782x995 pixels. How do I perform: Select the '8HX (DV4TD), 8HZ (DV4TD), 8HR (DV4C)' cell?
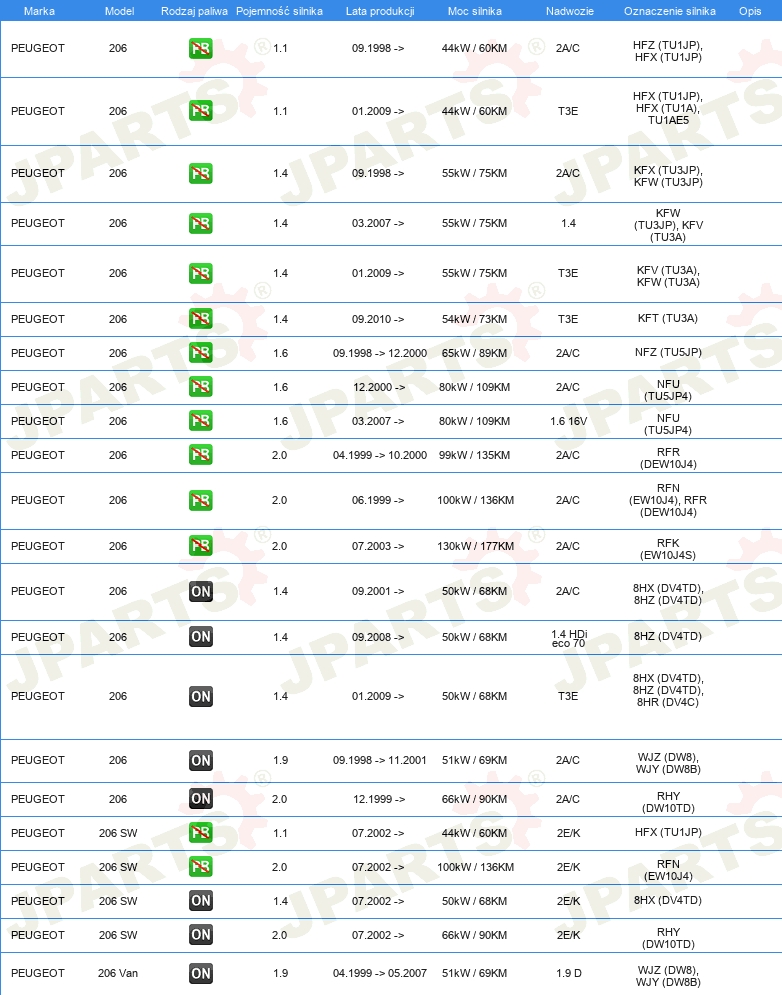[668, 690]
